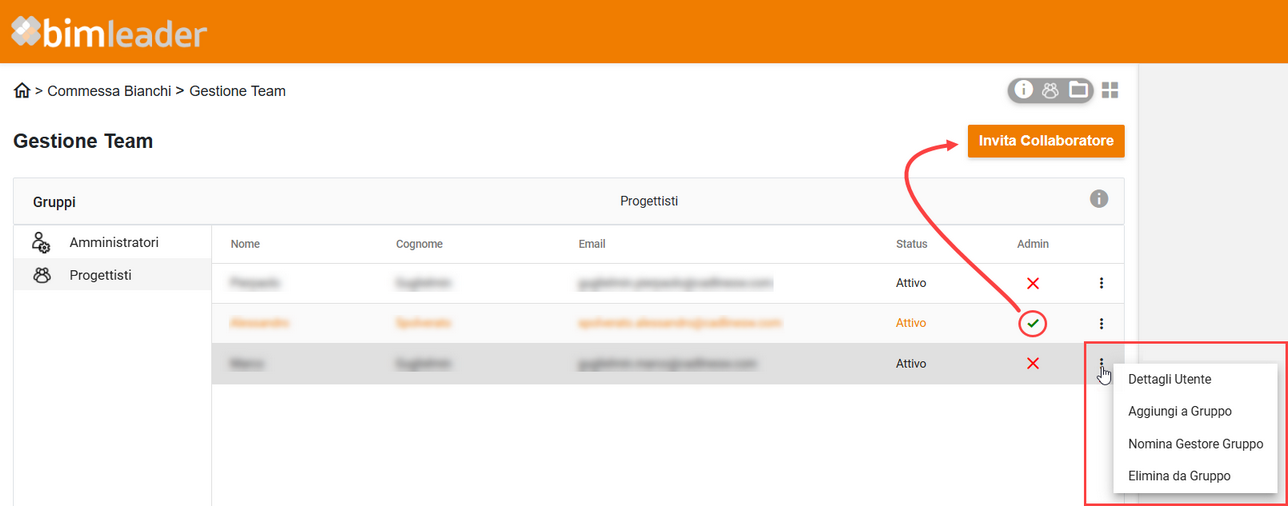Viewport: 1288px width, 506px height.
Task: Click the bimleader logo
Action: (108, 33)
